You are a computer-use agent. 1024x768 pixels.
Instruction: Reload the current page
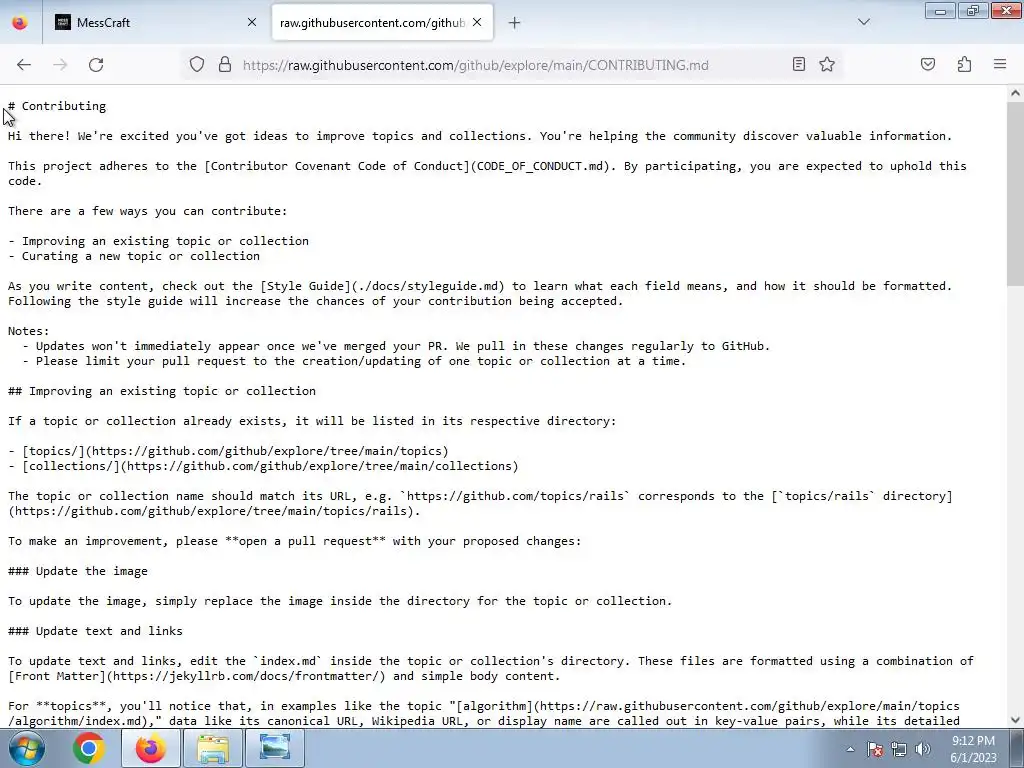pyautogui.click(x=96, y=65)
